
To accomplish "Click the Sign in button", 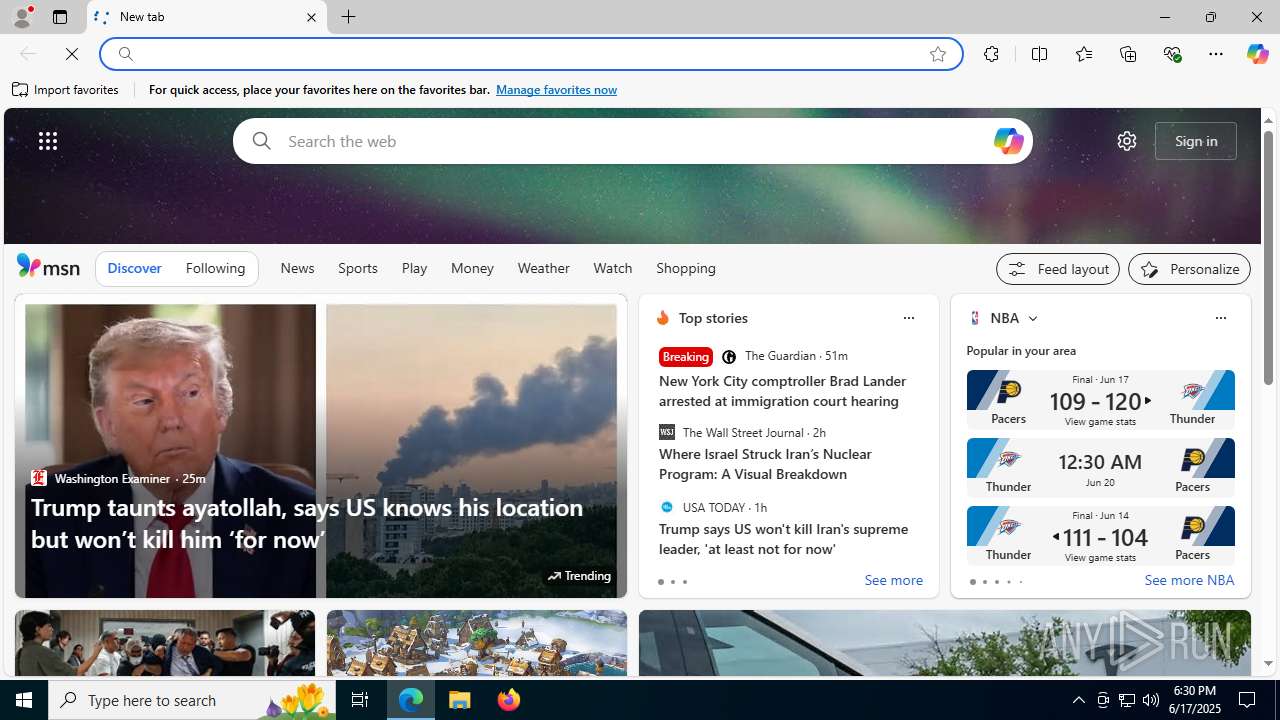I will pos(1196,141).
